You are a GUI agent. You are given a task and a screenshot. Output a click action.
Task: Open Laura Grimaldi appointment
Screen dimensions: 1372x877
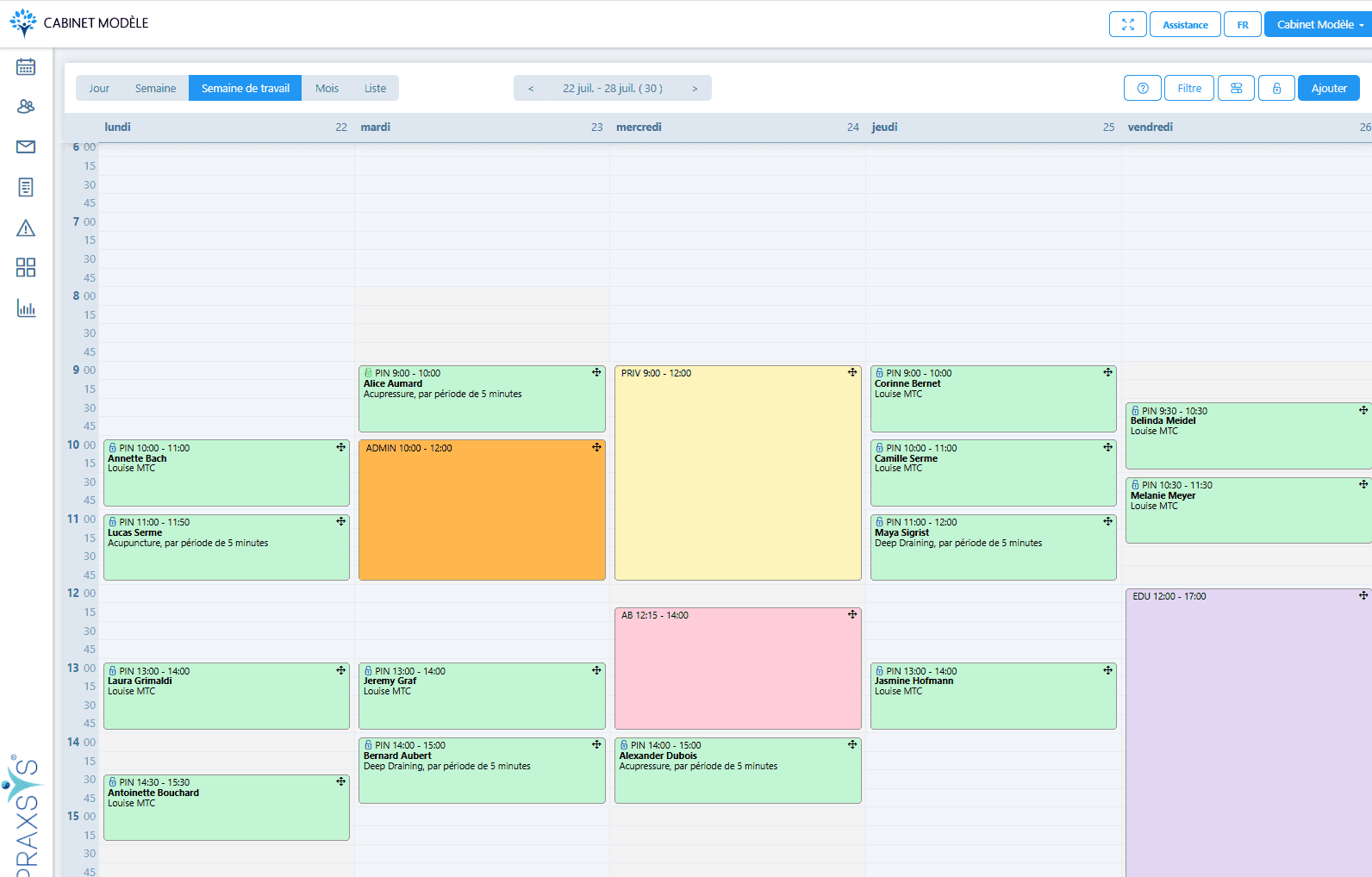(x=227, y=696)
